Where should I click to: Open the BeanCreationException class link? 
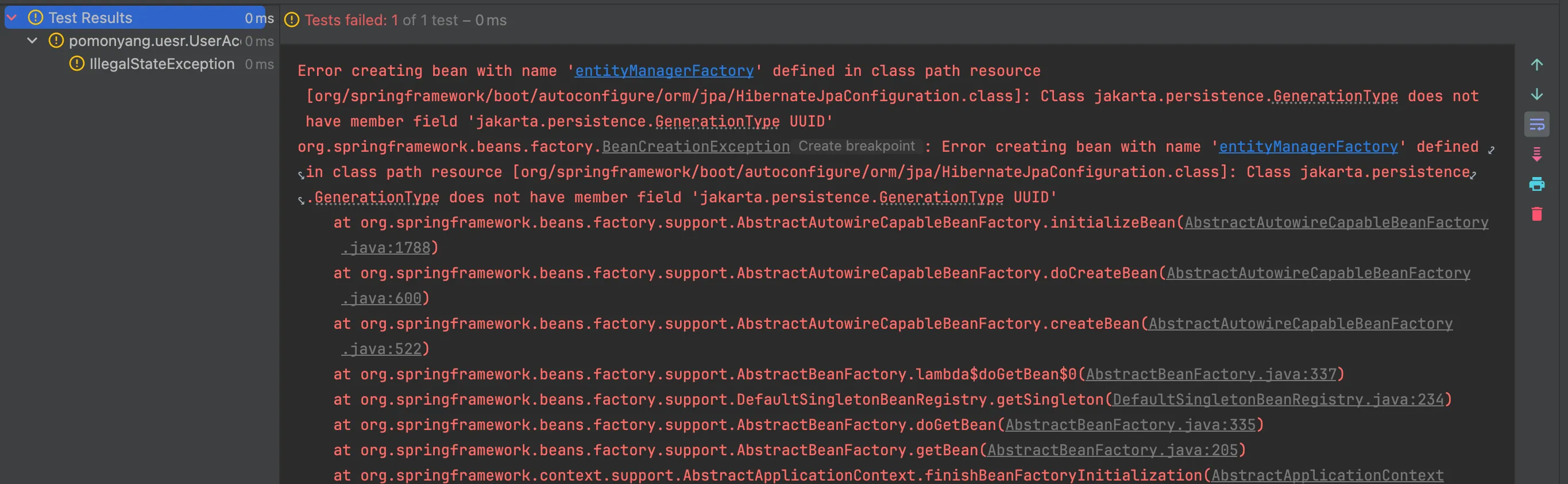click(696, 147)
